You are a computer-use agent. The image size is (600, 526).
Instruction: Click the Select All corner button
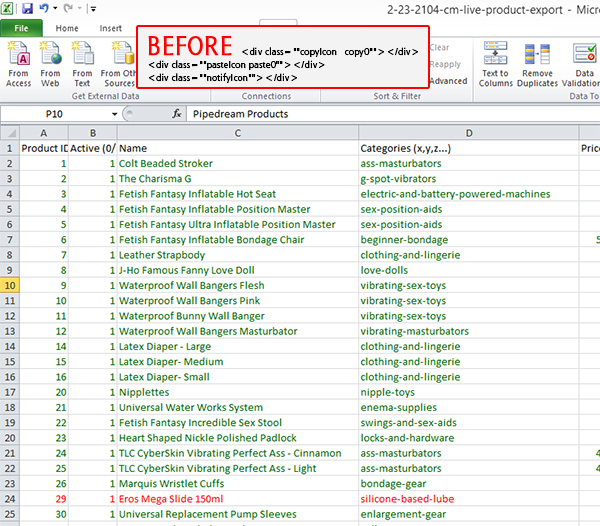[10, 133]
